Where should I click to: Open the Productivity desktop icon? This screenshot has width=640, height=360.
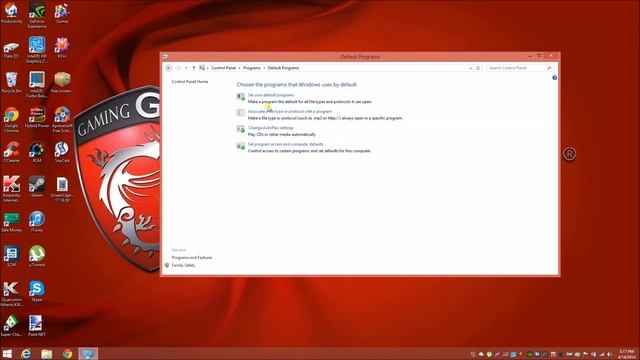pos(11,13)
